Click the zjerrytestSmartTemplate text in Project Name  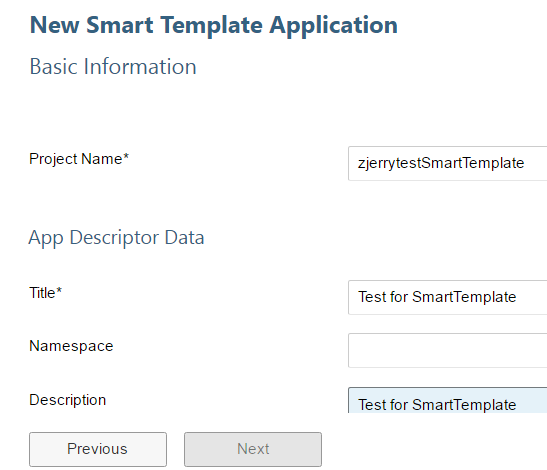click(x=441, y=163)
